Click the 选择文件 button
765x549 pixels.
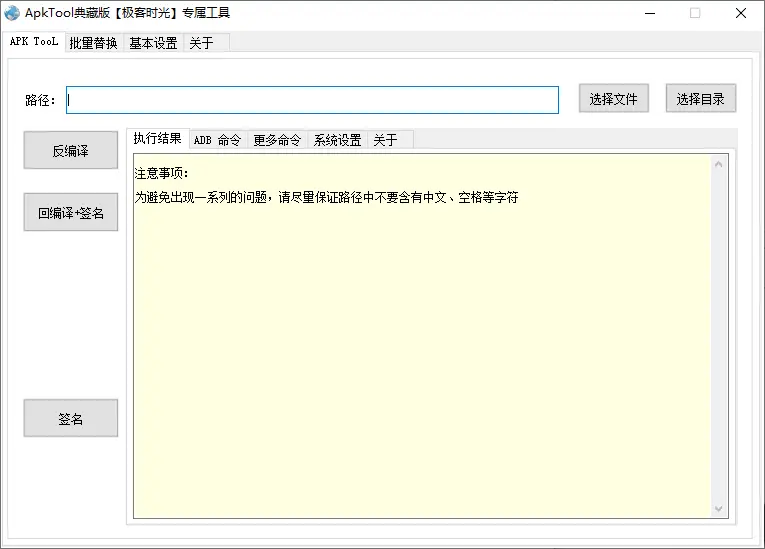coord(614,99)
